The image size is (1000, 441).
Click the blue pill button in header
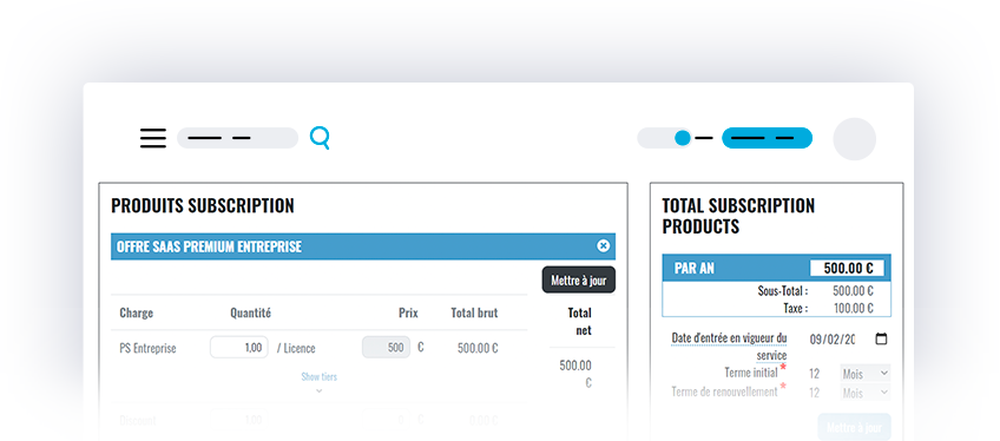pos(767,138)
